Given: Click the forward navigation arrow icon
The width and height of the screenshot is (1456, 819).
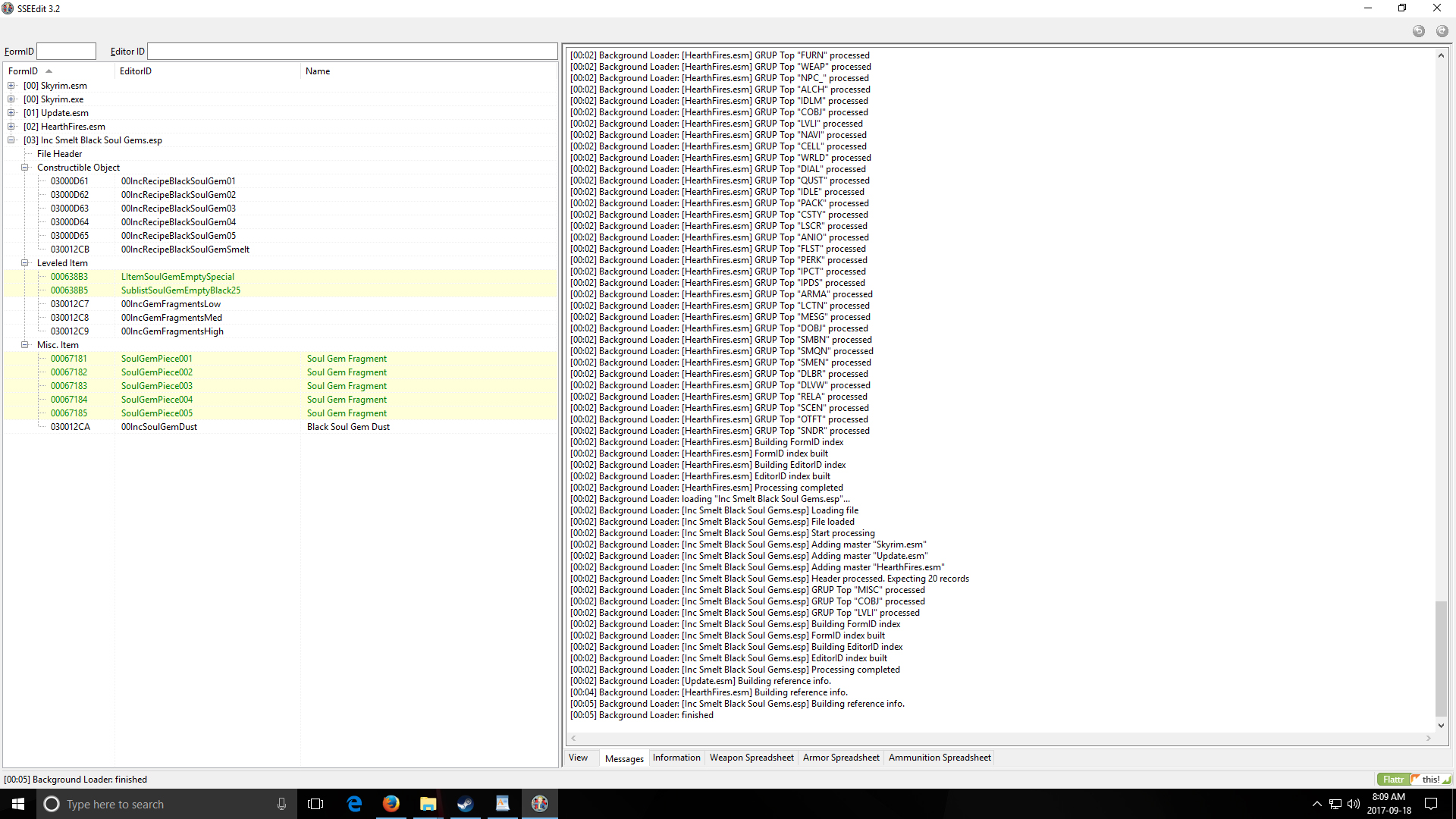Looking at the screenshot, I should coord(1442,31).
